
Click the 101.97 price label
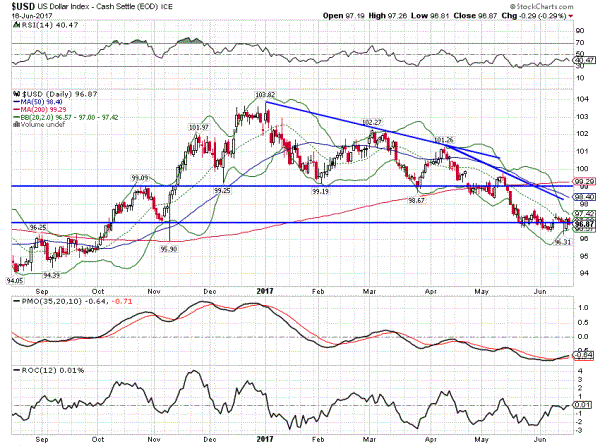point(198,128)
